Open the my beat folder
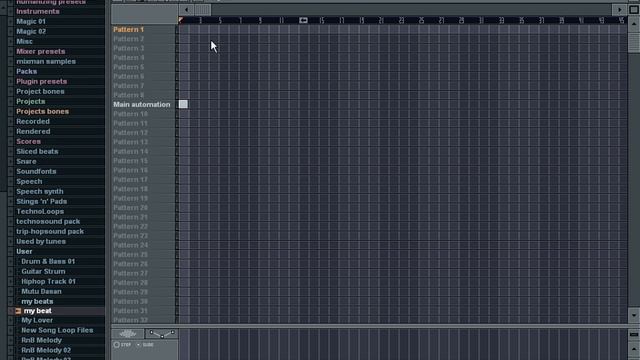 coord(38,311)
